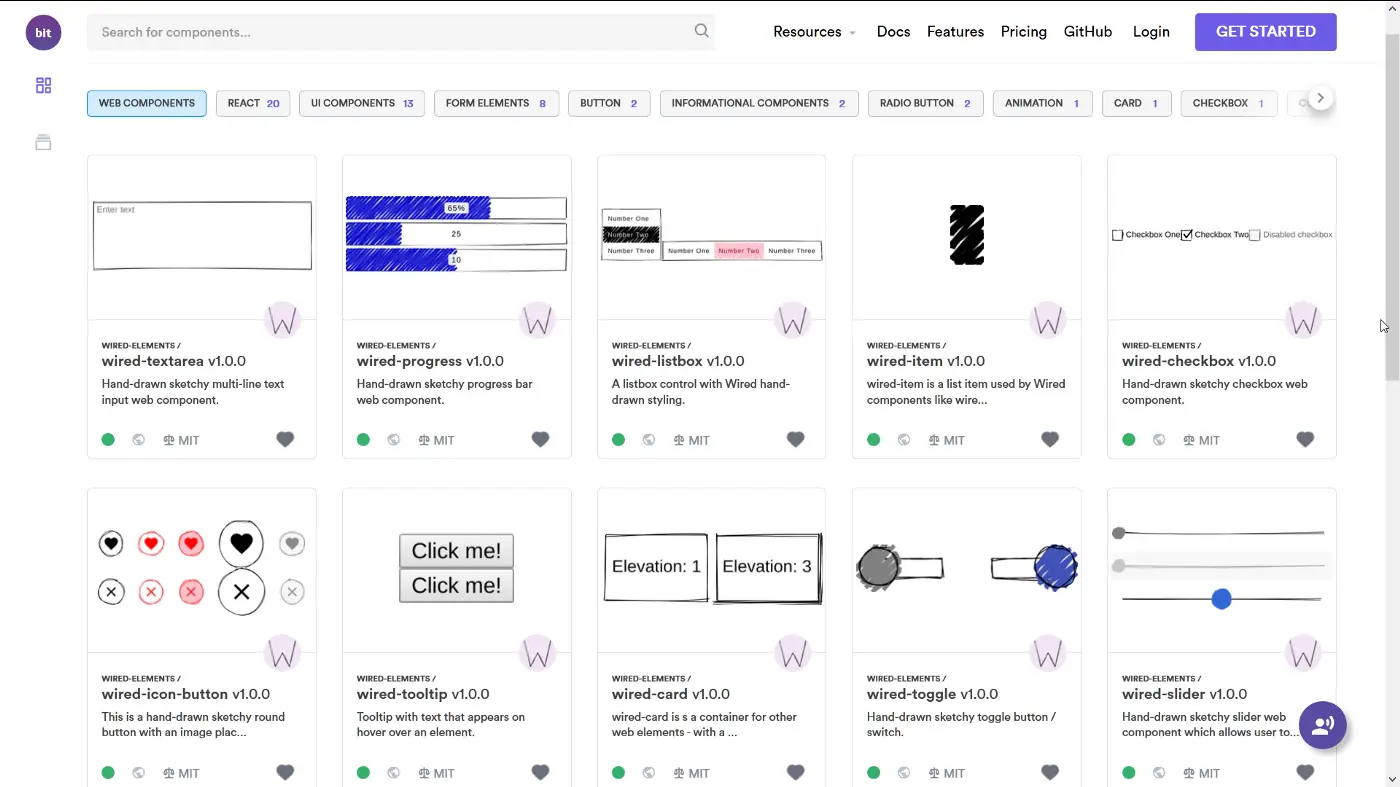
Task: Click the large black X icon button
Action: pyautogui.click(x=241, y=591)
